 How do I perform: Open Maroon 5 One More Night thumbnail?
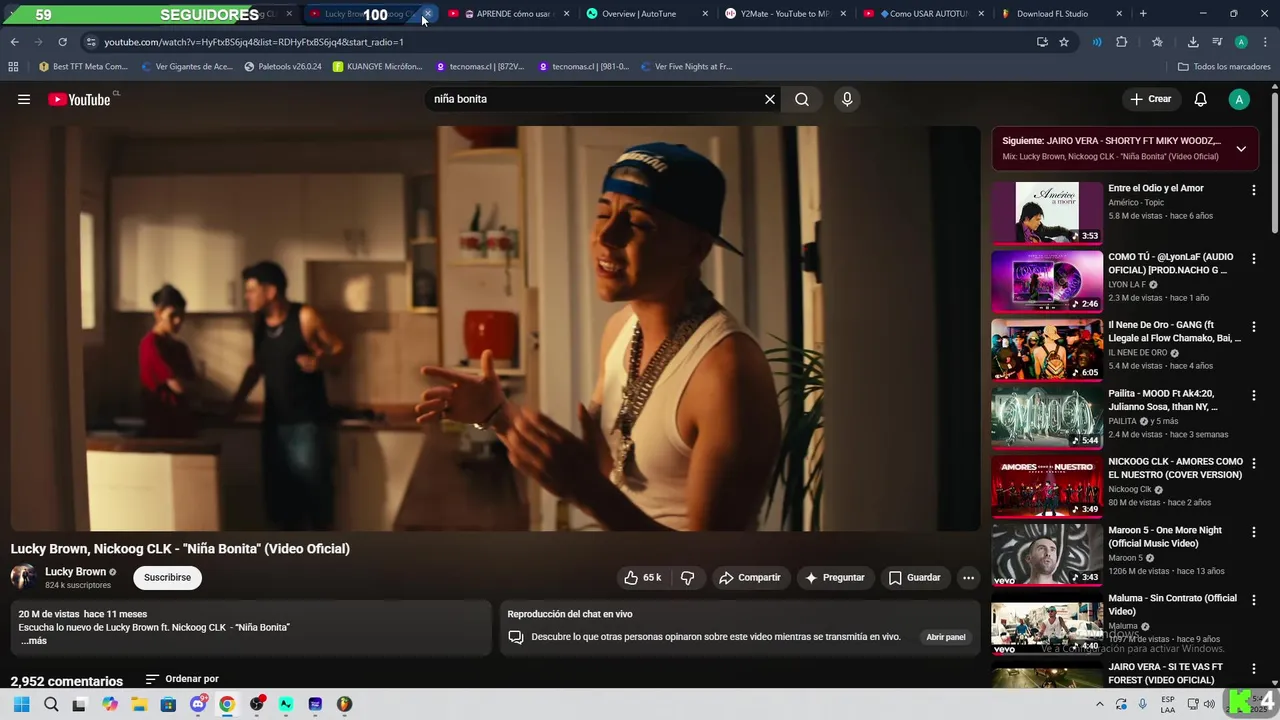pos(1047,554)
